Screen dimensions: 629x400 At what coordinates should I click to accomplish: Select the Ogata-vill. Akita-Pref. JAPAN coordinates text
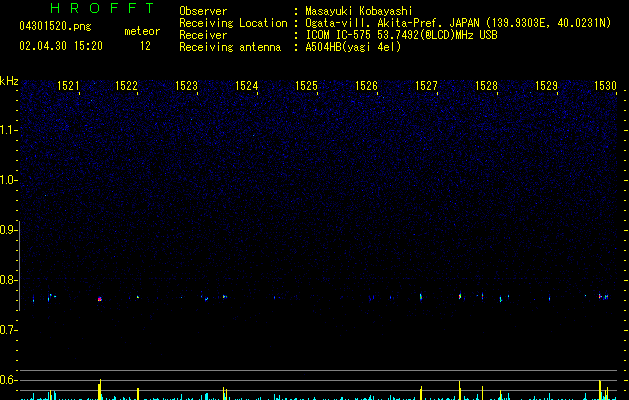click(x=458, y=23)
